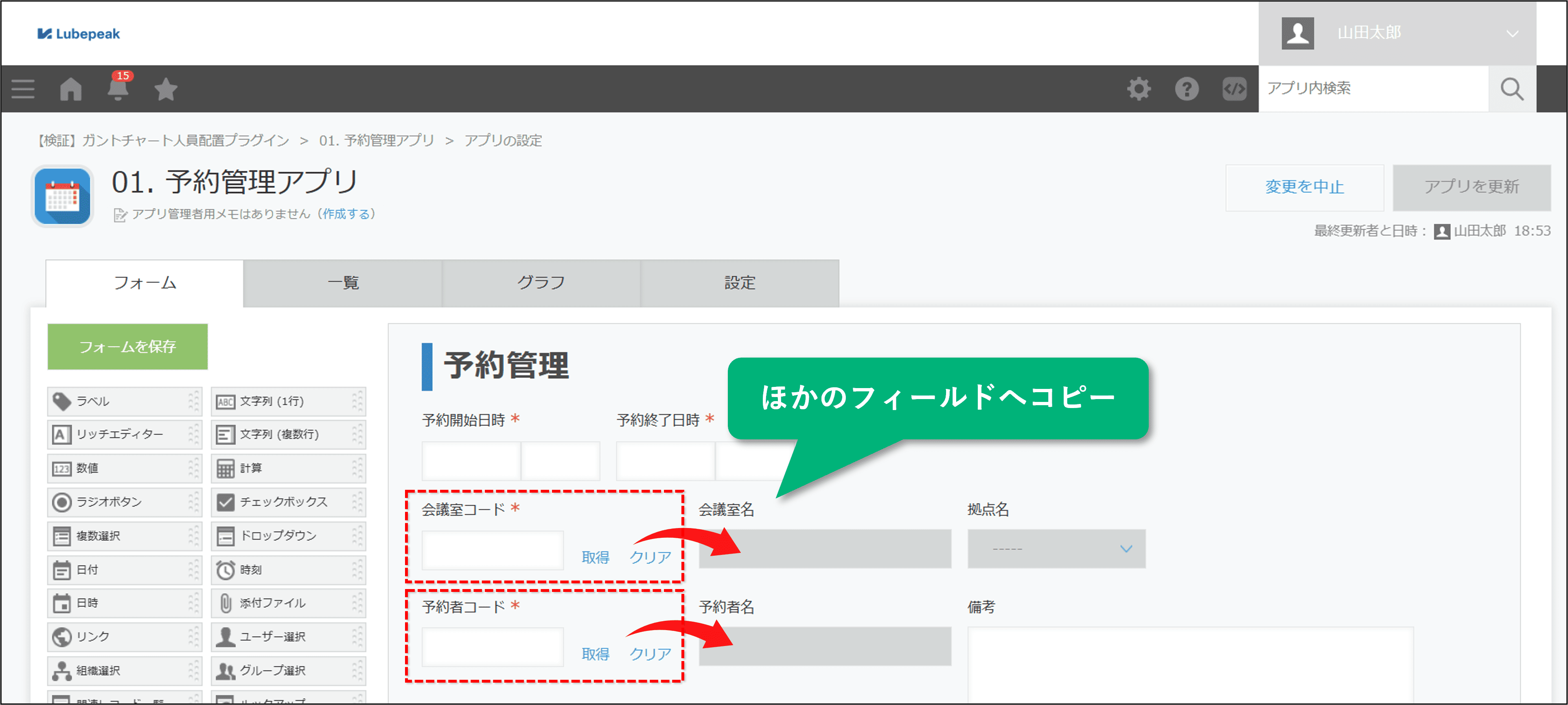This screenshot has height=705, width=1568.
Task: Click the 作成する link for admin memo
Action: (x=347, y=214)
